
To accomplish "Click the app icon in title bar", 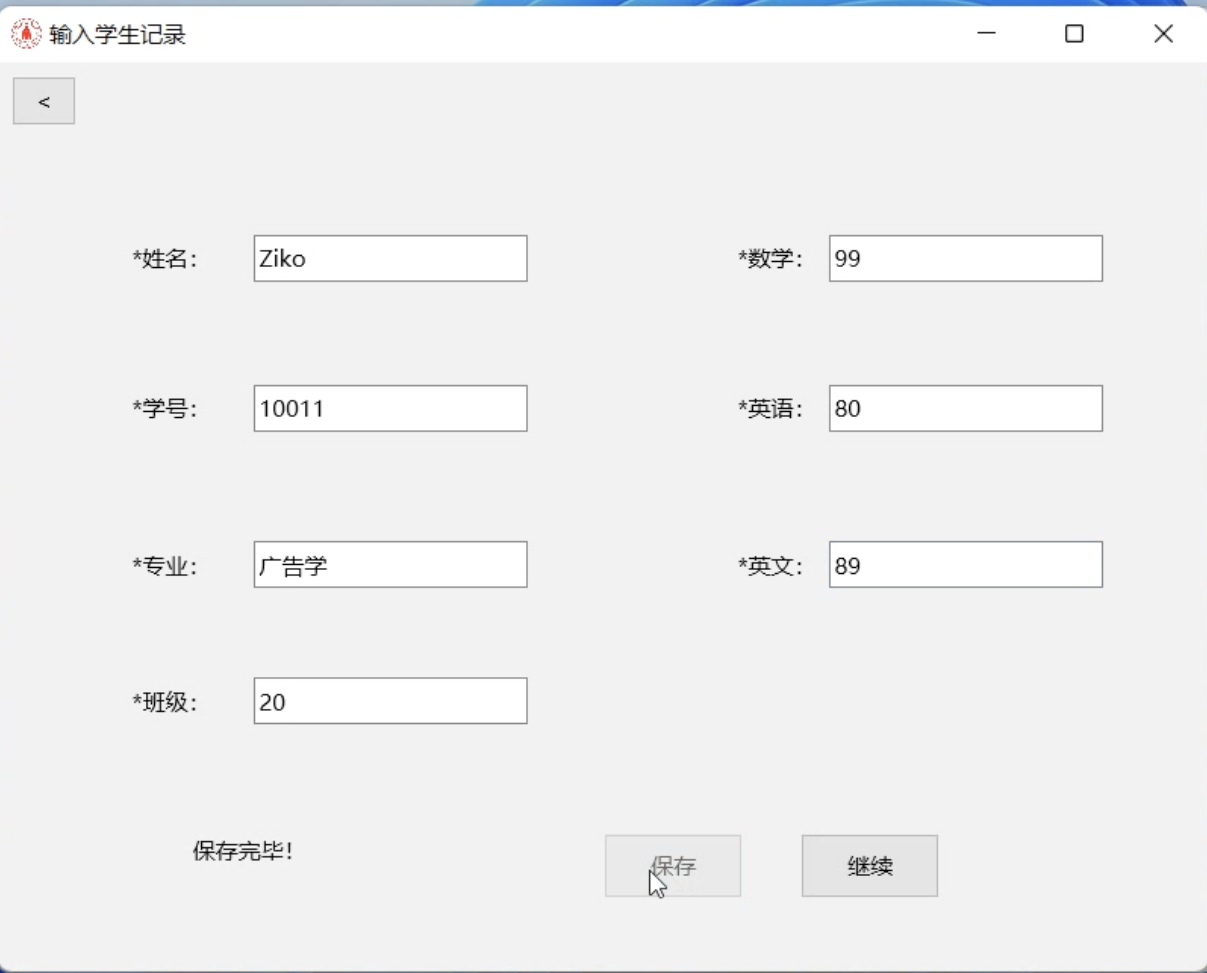I will [27, 35].
